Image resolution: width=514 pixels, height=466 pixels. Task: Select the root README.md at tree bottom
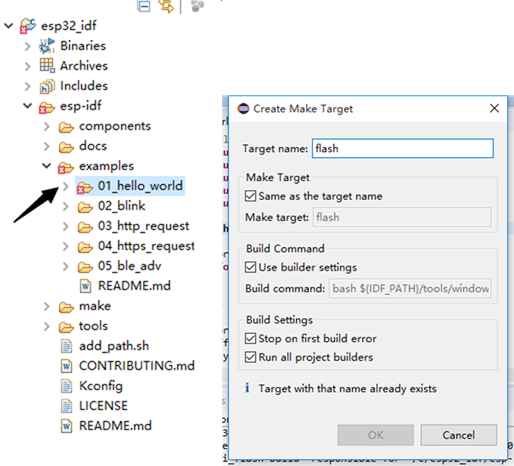pos(115,426)
